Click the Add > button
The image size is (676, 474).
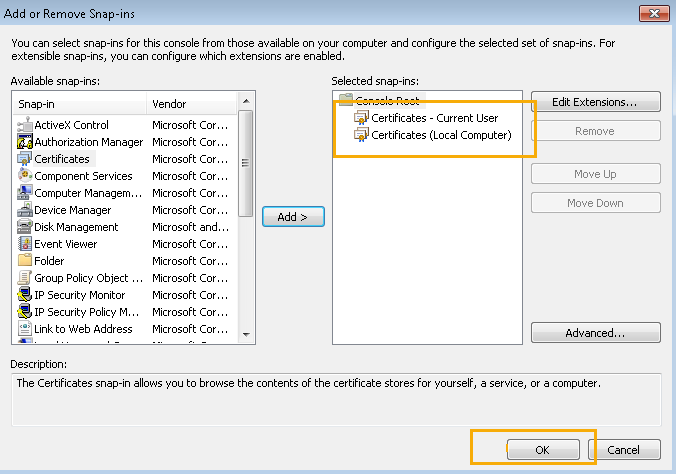click(293, 217)
